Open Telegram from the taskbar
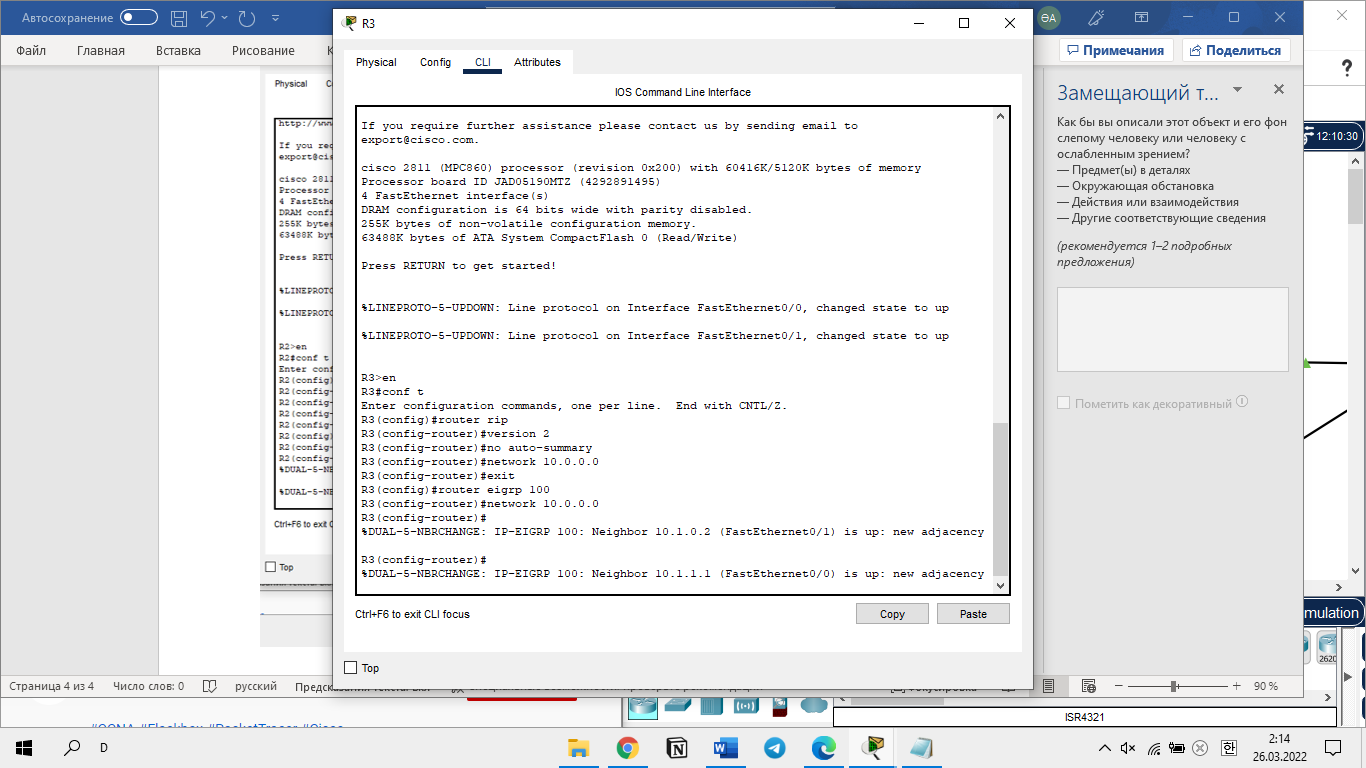 (774, 747)
